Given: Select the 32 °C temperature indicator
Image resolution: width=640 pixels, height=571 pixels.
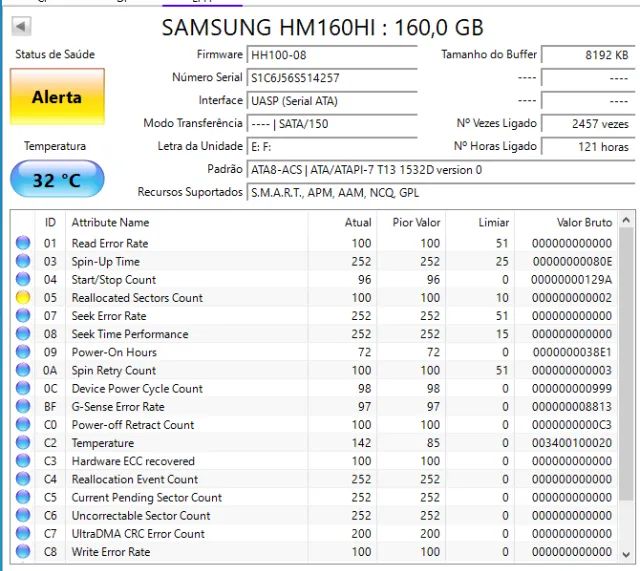Looking at the screenshot, I should click(x=57, y=179).
